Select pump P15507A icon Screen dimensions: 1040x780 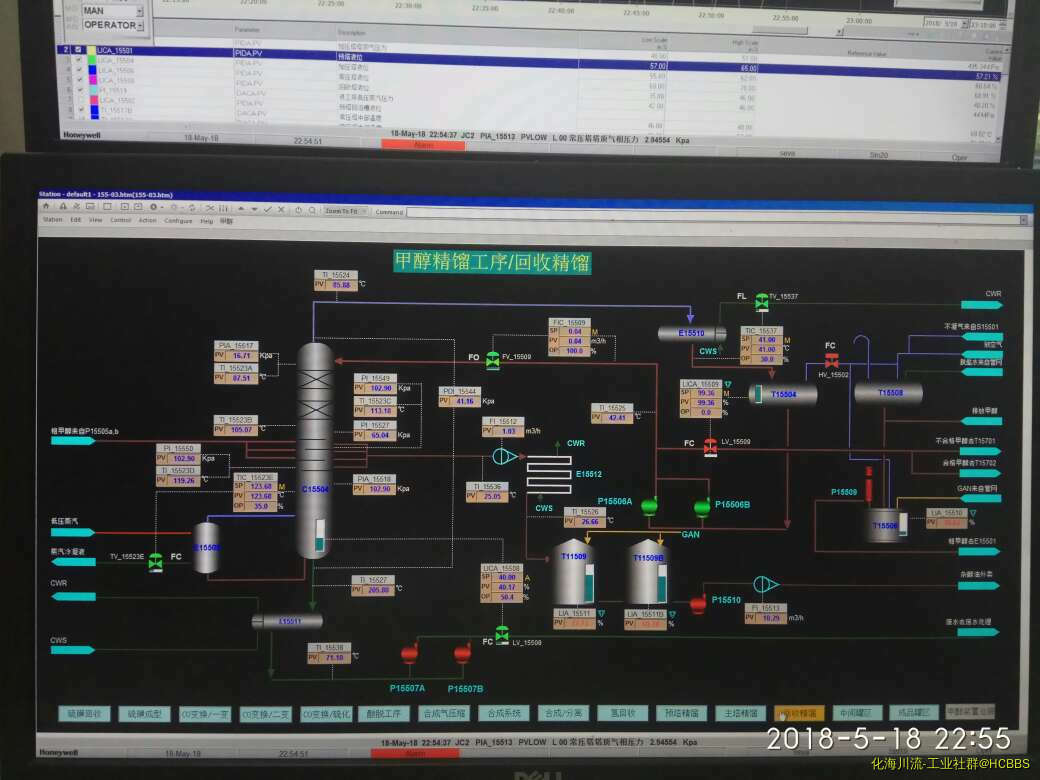click(409, 655)
